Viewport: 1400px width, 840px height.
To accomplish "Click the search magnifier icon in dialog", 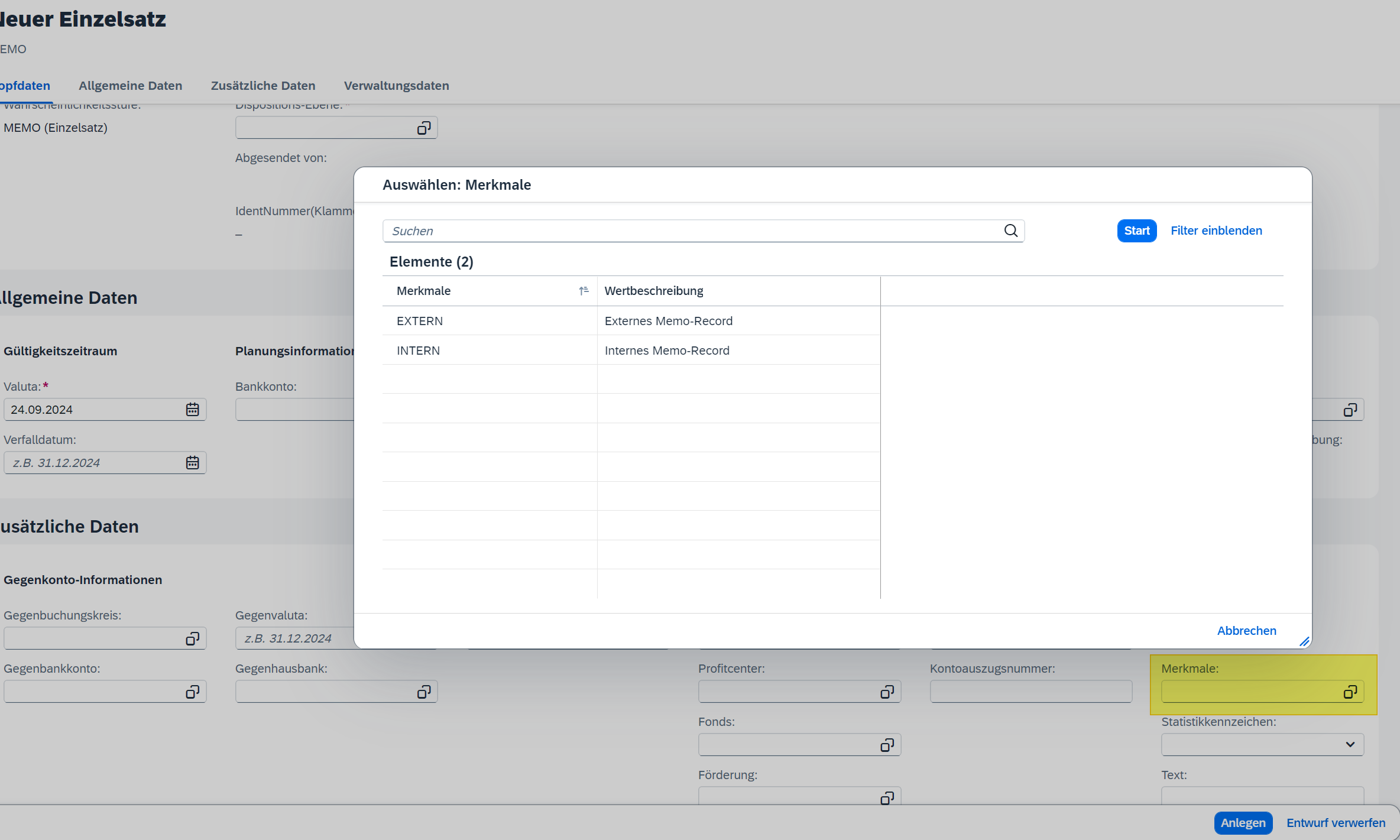I will point(1010,231).
